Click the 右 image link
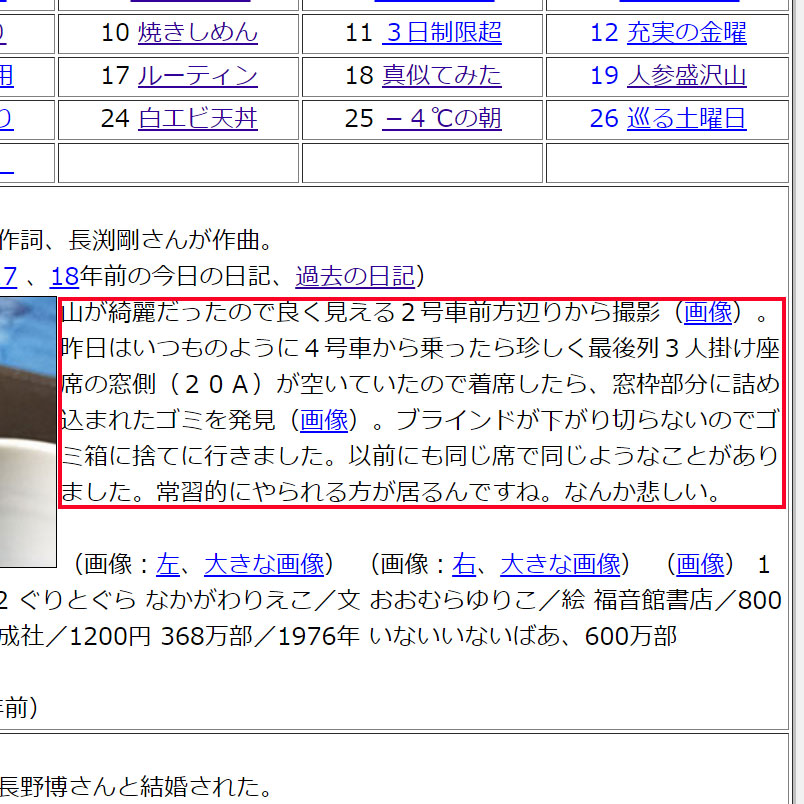Viewport: 804px width, 804px height. (x=464, y=565)
